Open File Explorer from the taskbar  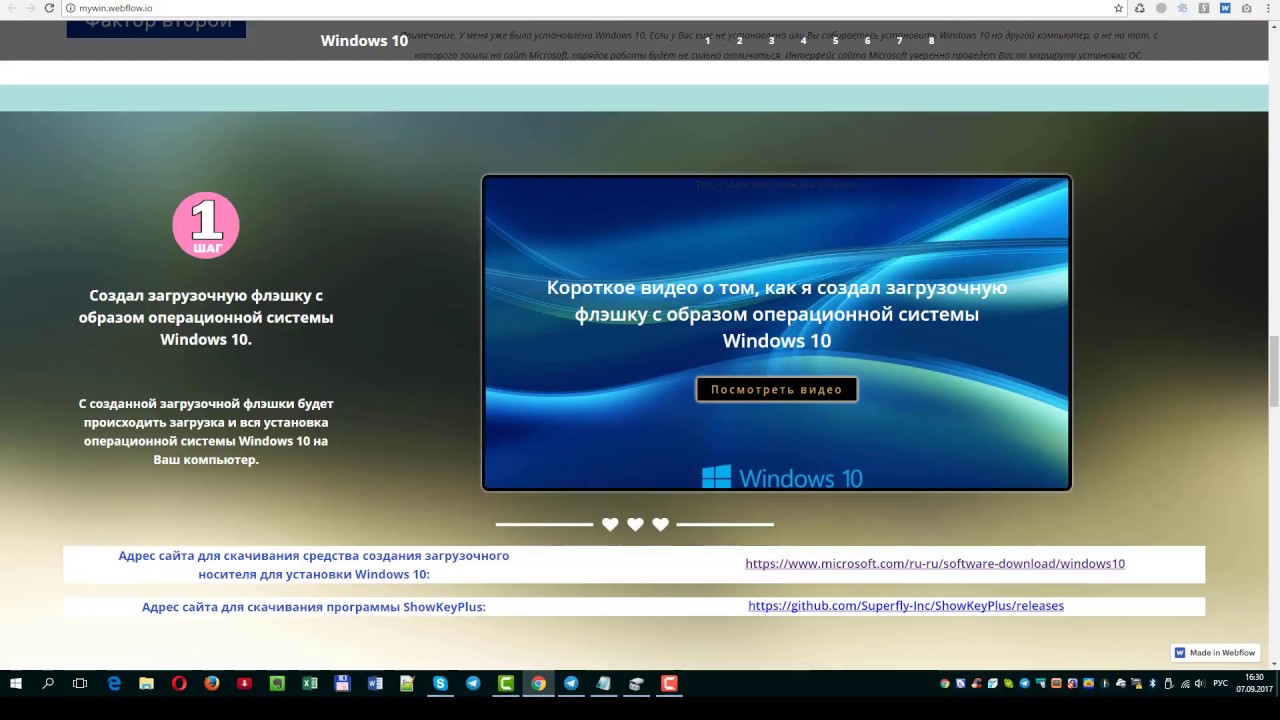147,684
